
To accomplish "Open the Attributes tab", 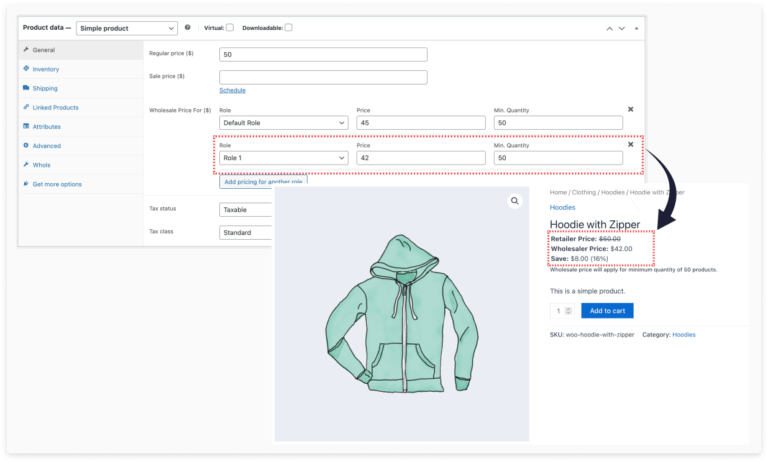I will tap(81, 126).
